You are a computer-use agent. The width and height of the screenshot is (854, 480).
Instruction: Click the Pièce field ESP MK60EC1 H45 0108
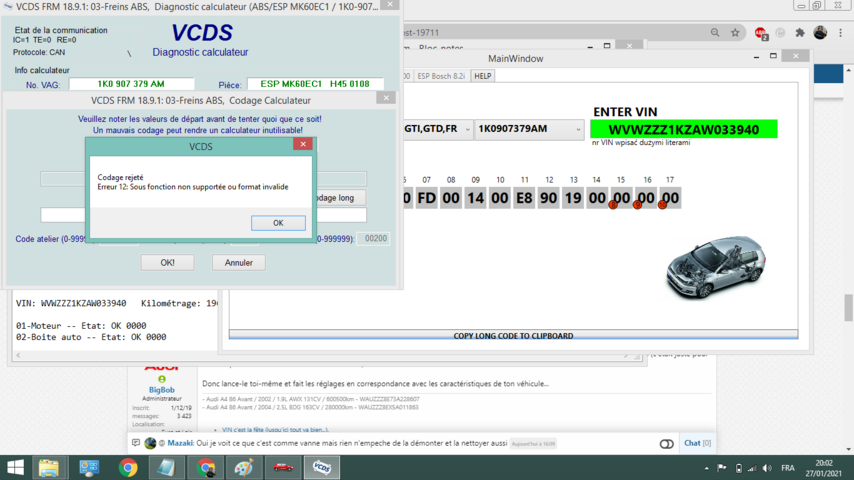315,84
